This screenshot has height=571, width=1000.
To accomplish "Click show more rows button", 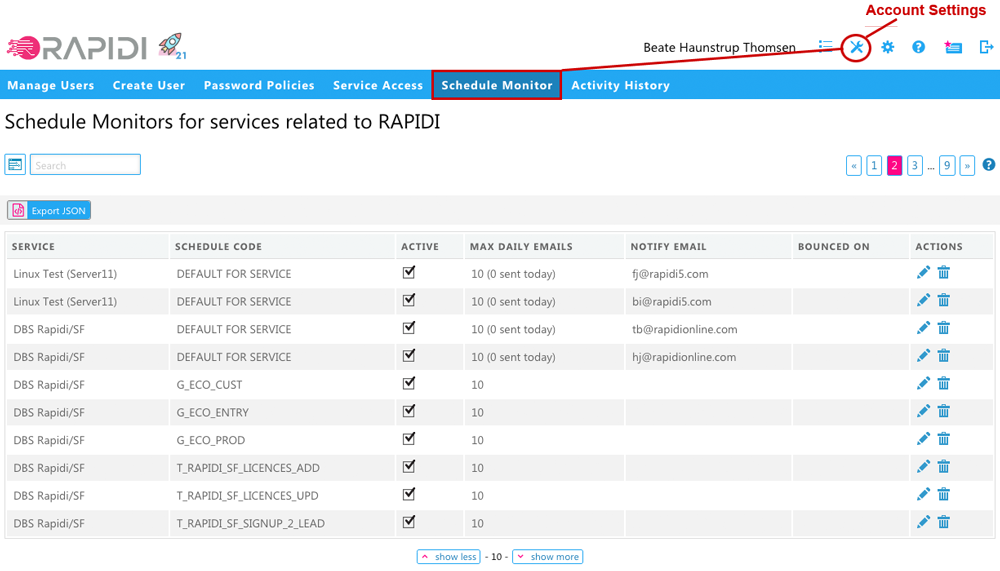I will coord(548,557).
